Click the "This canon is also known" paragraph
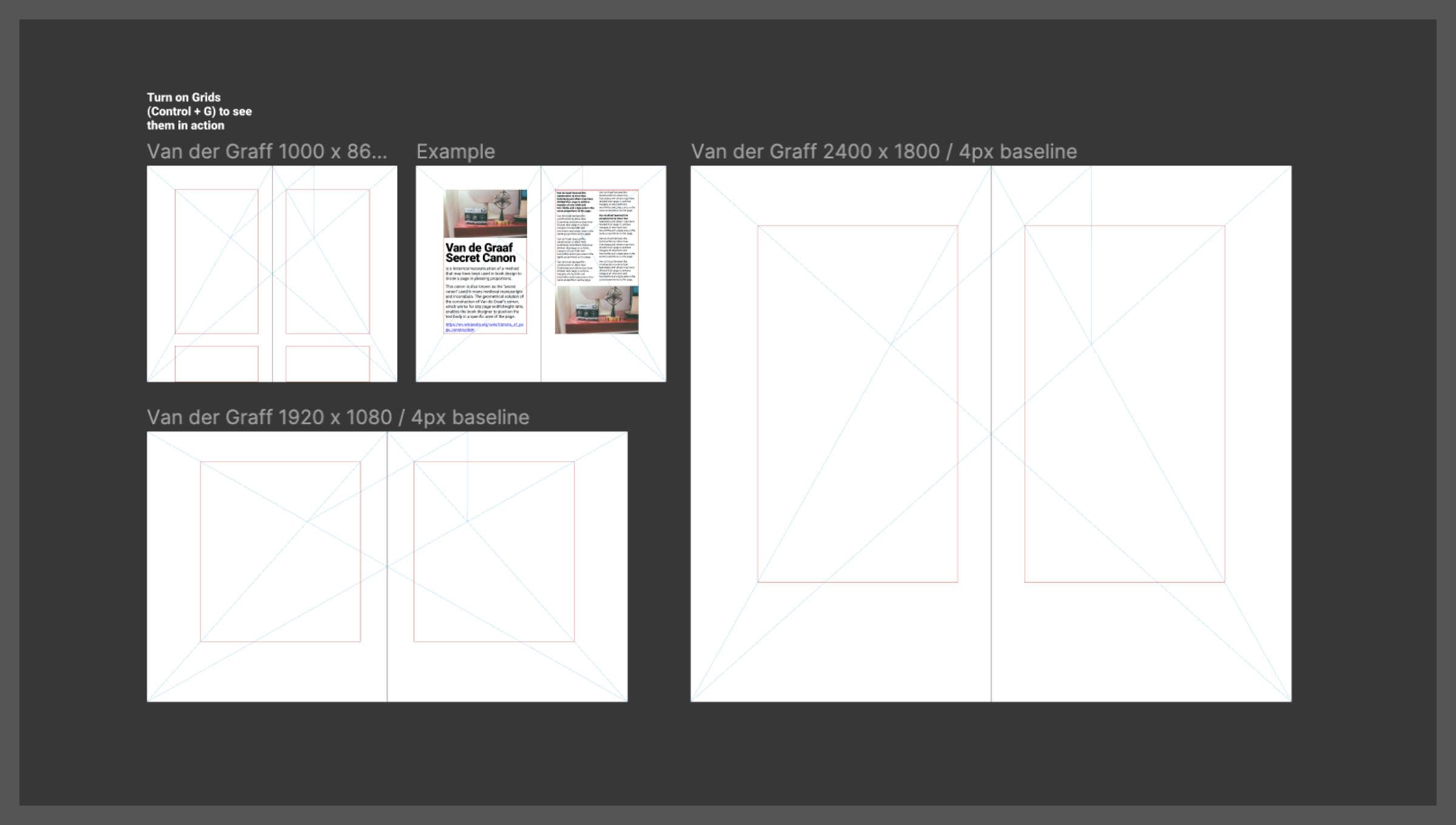This screenshot has width=1456, height=825. [484, 301]
